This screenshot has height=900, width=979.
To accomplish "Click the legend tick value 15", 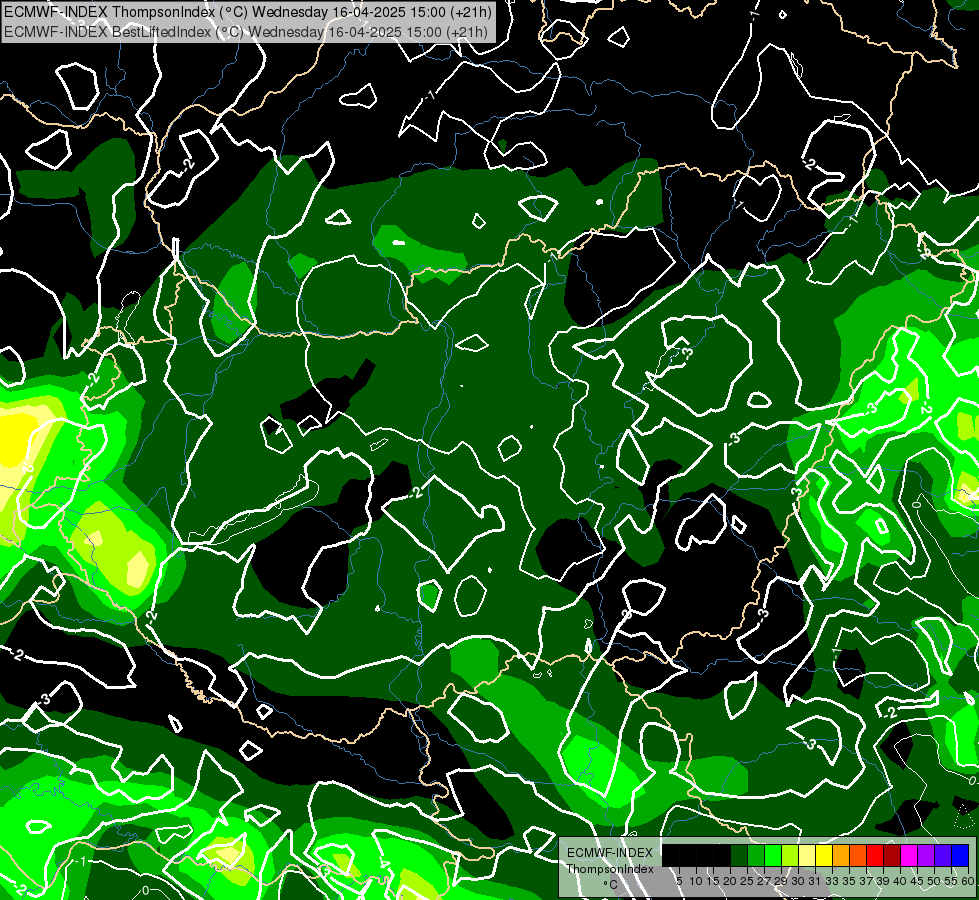I will tap(713, 881).
